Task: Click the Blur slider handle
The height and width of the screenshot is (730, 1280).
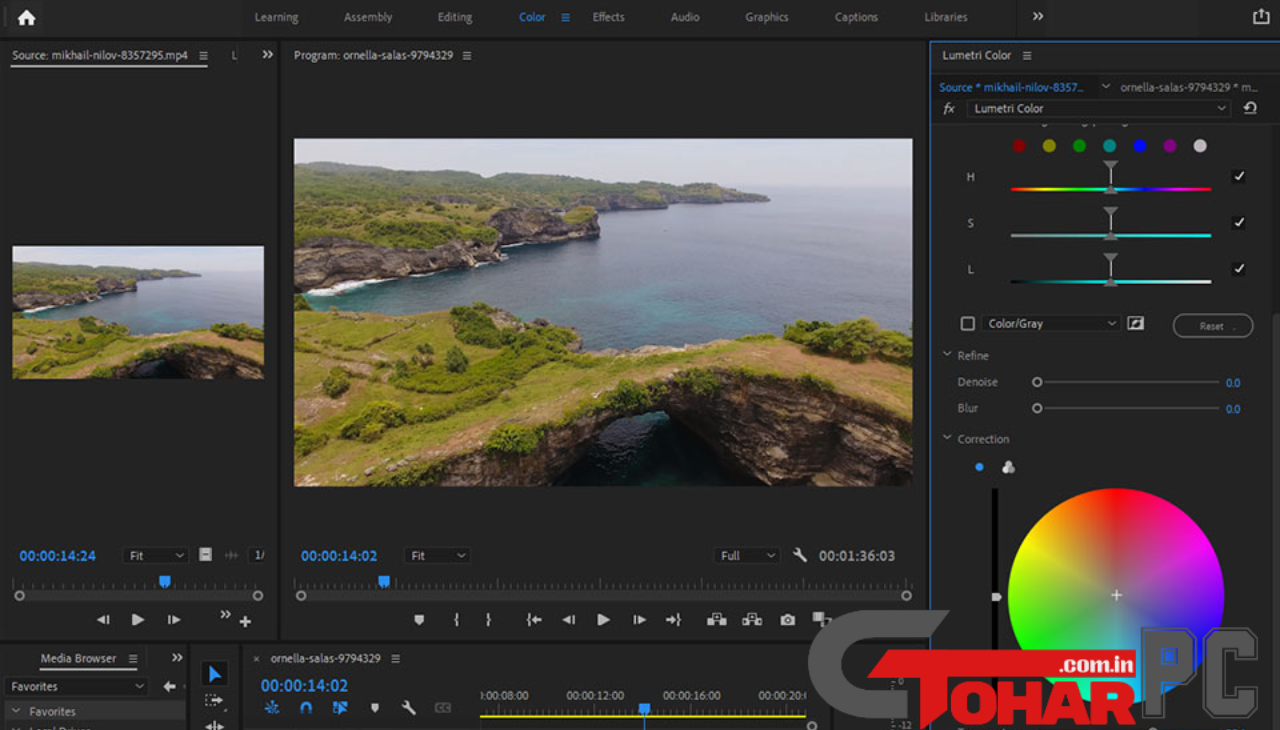Action: point(1037,408)
